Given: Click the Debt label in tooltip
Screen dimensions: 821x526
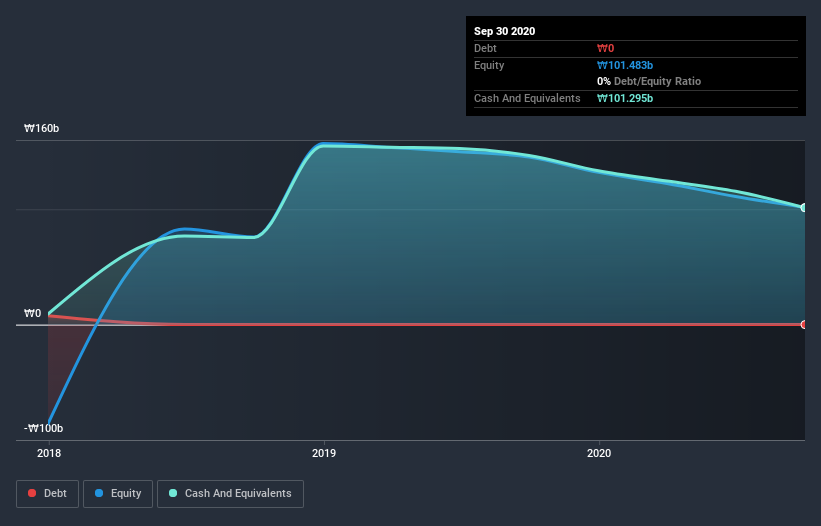Looking at the screenshot, I should click(485, 48).
